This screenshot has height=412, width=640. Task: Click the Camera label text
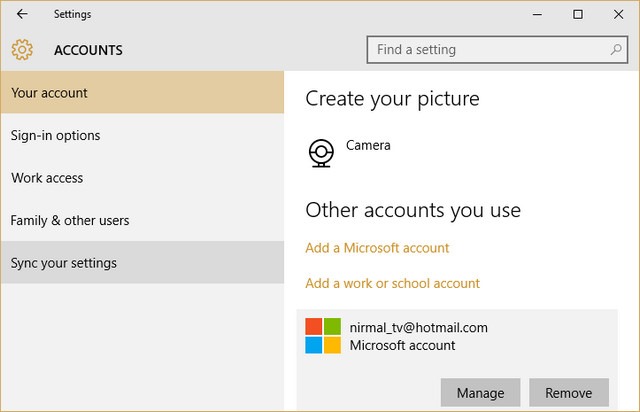(368, 145)
